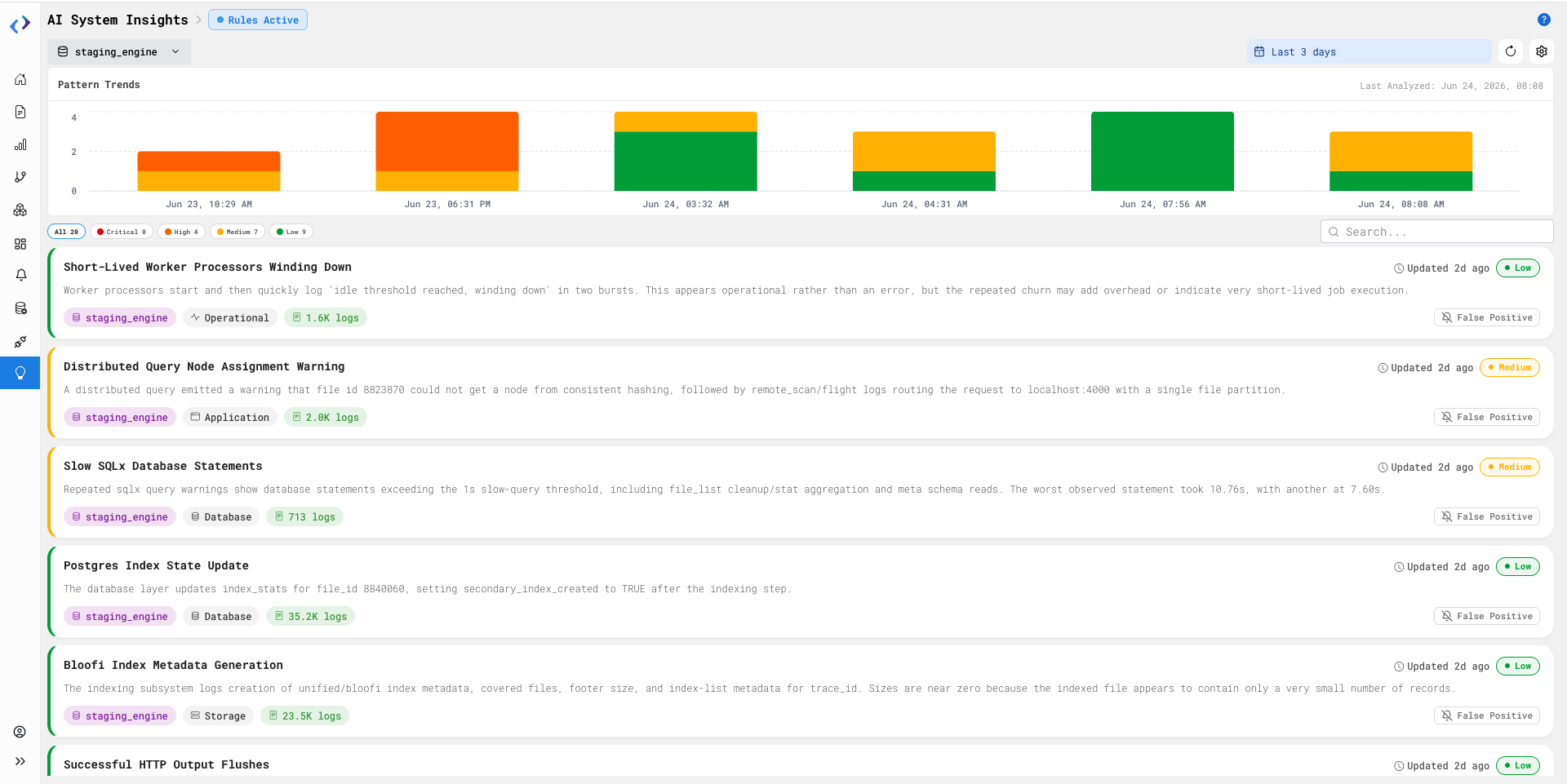Open the Home page from sidebar

pyautogui.click(x=20, y=79)
